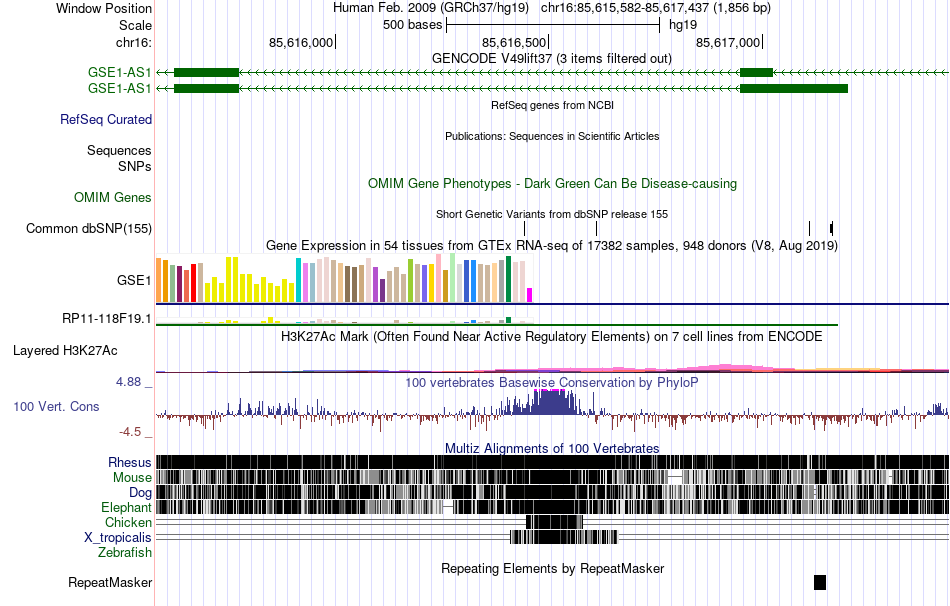
Task: Click the chr16:85,615,582-85,617,437 position text
Action: click(656, 8)
